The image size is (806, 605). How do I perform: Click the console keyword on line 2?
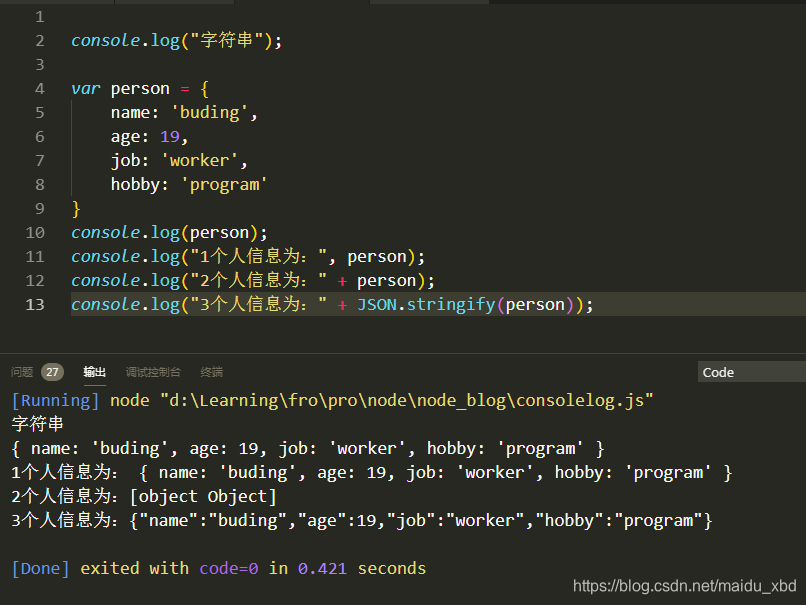[x=105, y=40]
